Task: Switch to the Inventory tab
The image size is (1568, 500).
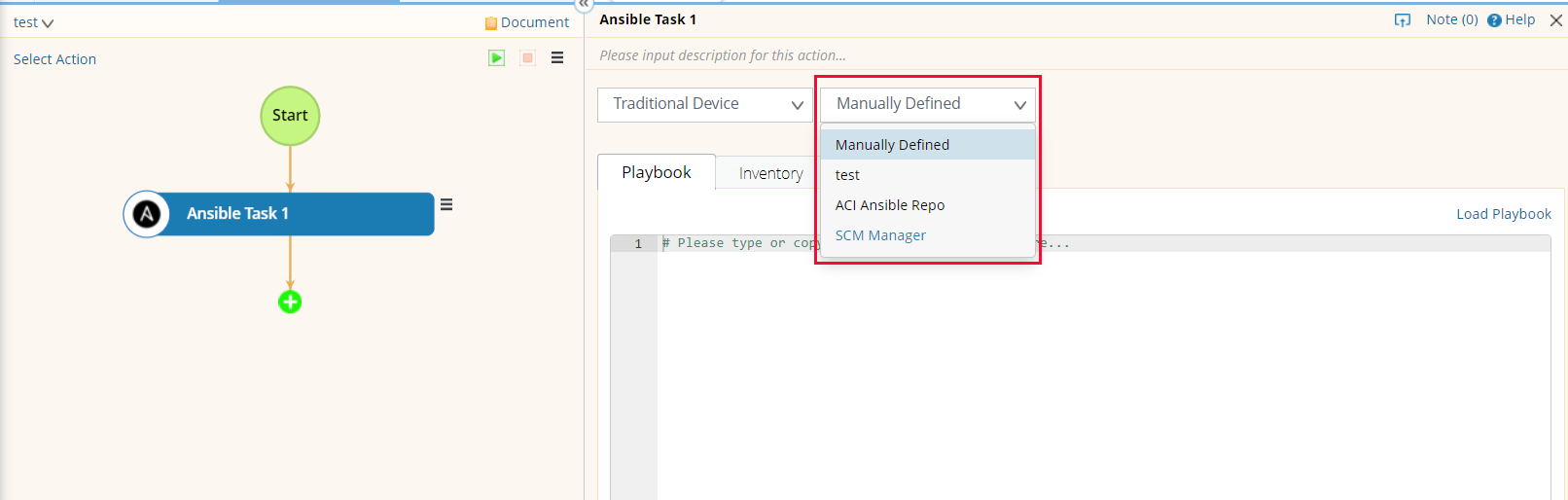Action: 770,173
